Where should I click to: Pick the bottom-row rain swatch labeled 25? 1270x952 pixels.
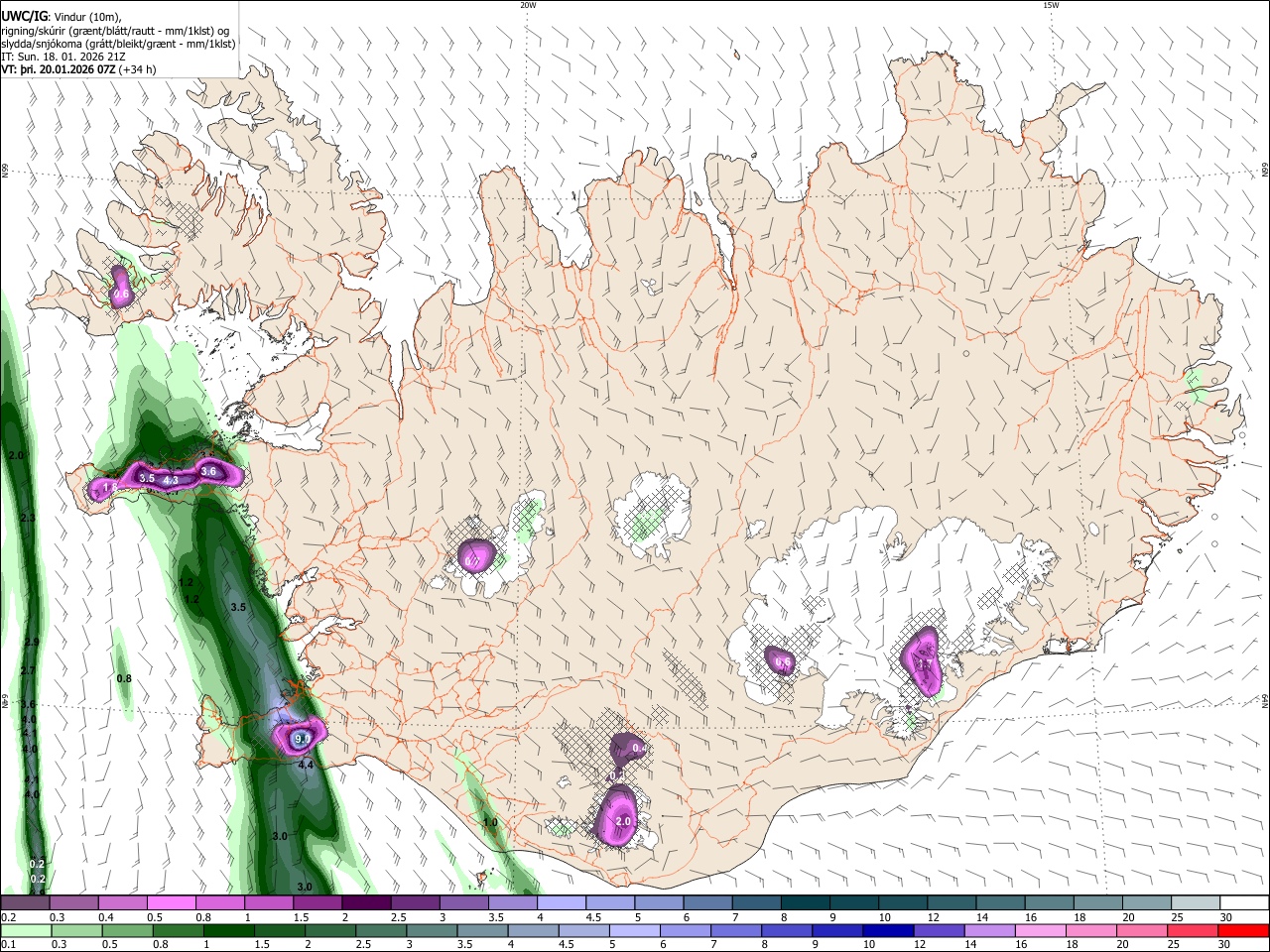(x=1193, y=930)
